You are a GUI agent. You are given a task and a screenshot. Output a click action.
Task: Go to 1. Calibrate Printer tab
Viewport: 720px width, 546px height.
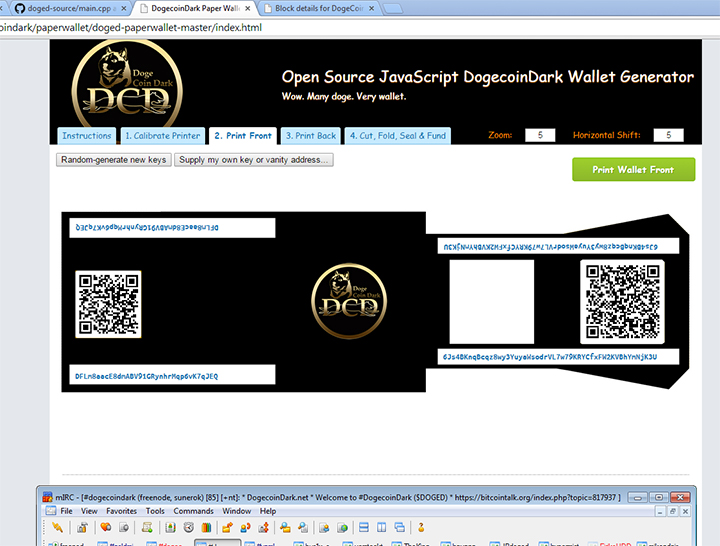pos(163,136)
